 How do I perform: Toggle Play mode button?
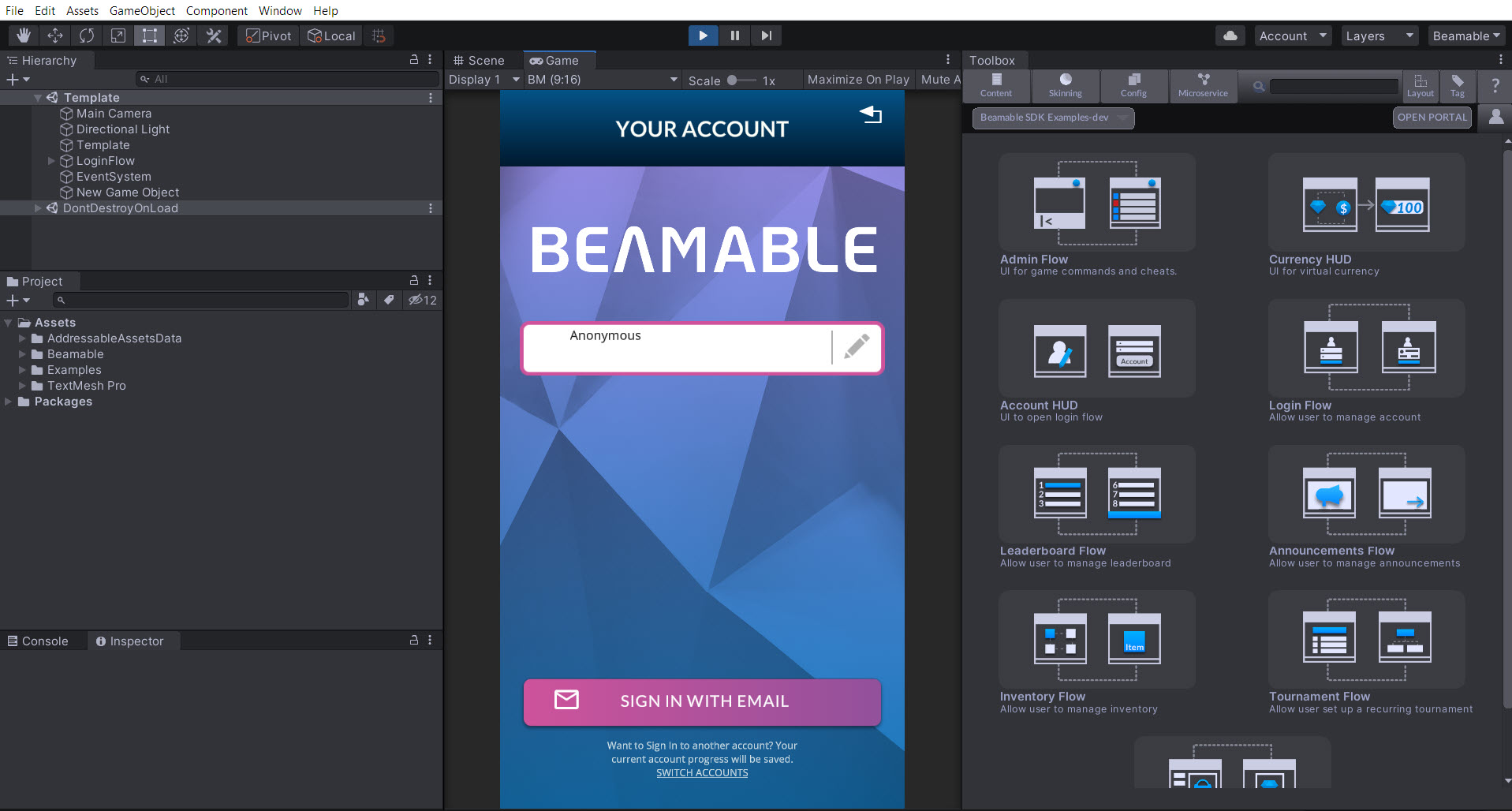[703, 36]
